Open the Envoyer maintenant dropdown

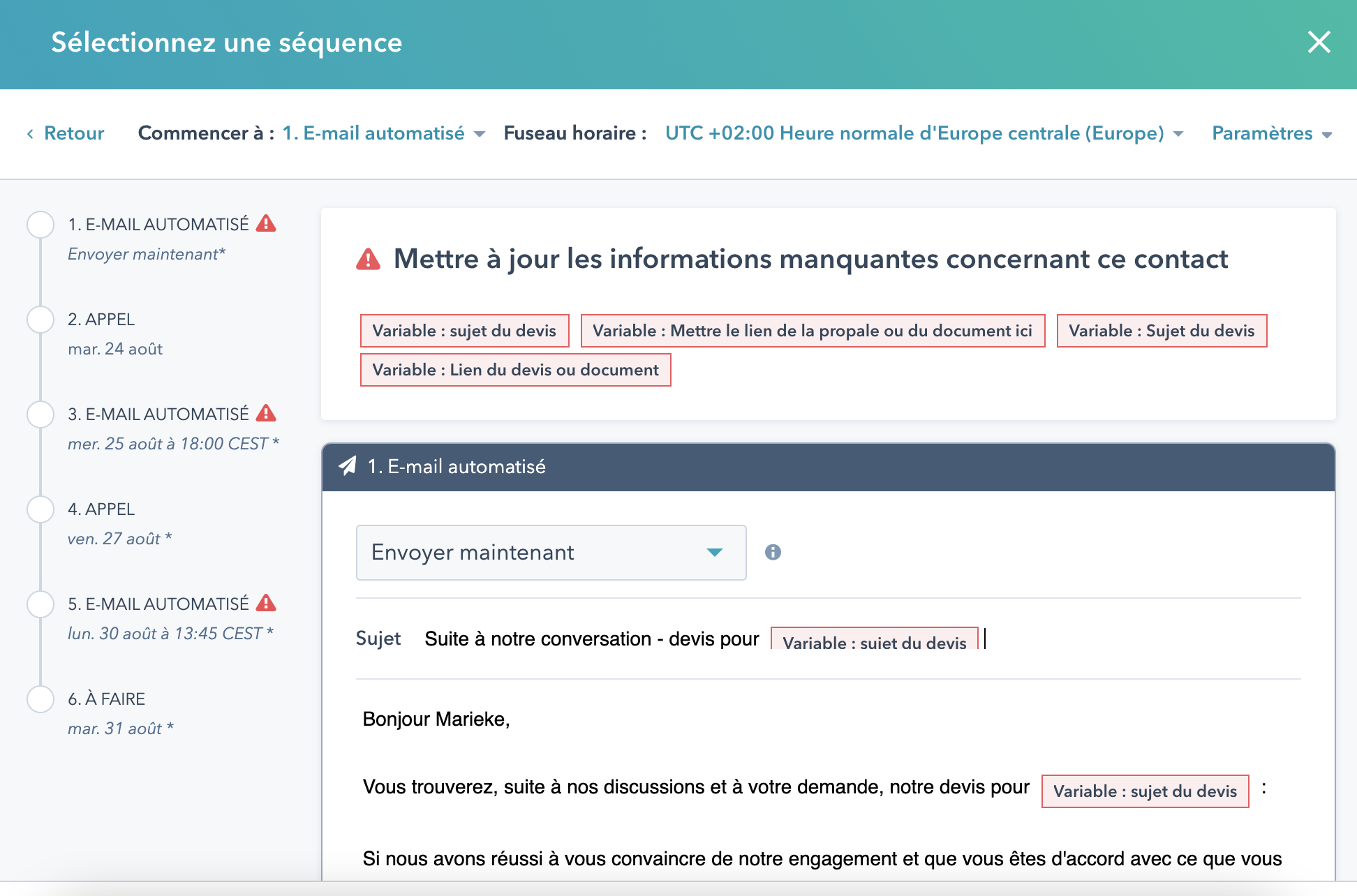coord(551,552)
